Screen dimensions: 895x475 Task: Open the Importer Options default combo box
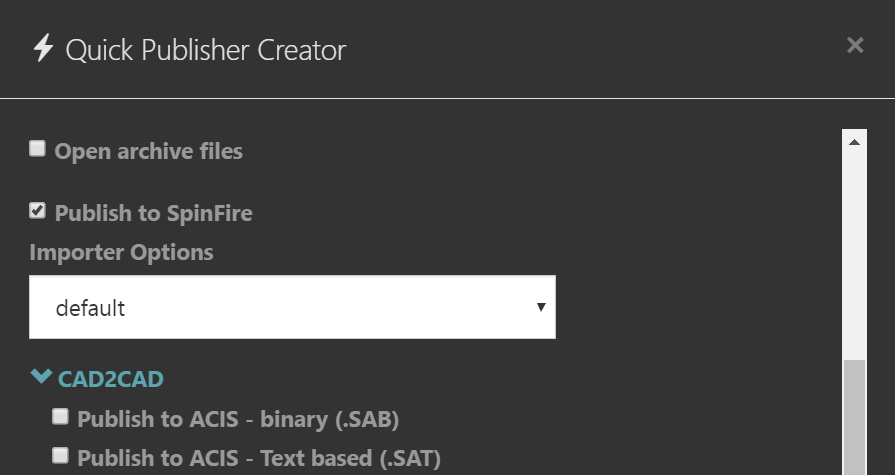292,307
